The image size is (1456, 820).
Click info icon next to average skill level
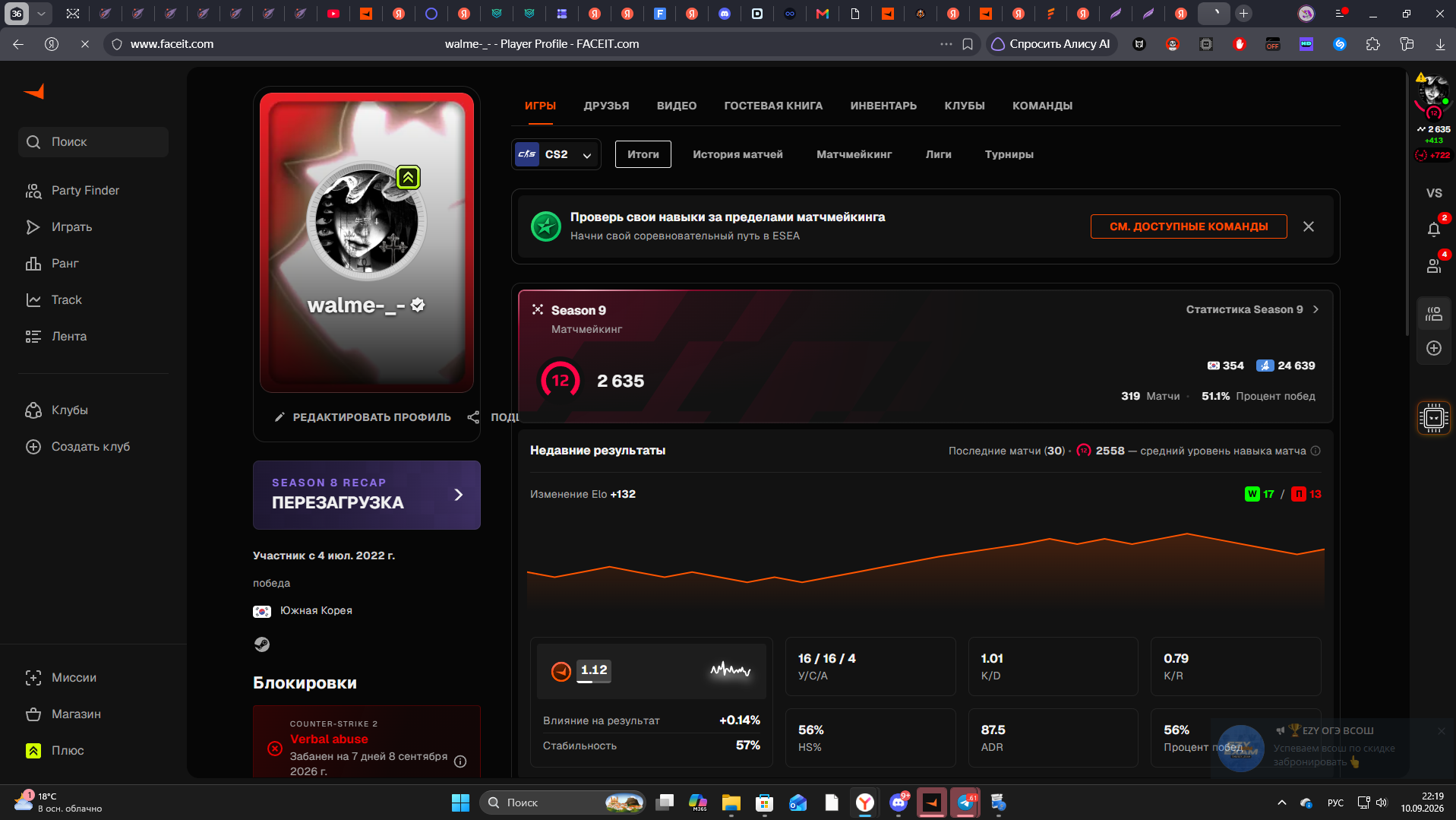(x=1315, y=451)
